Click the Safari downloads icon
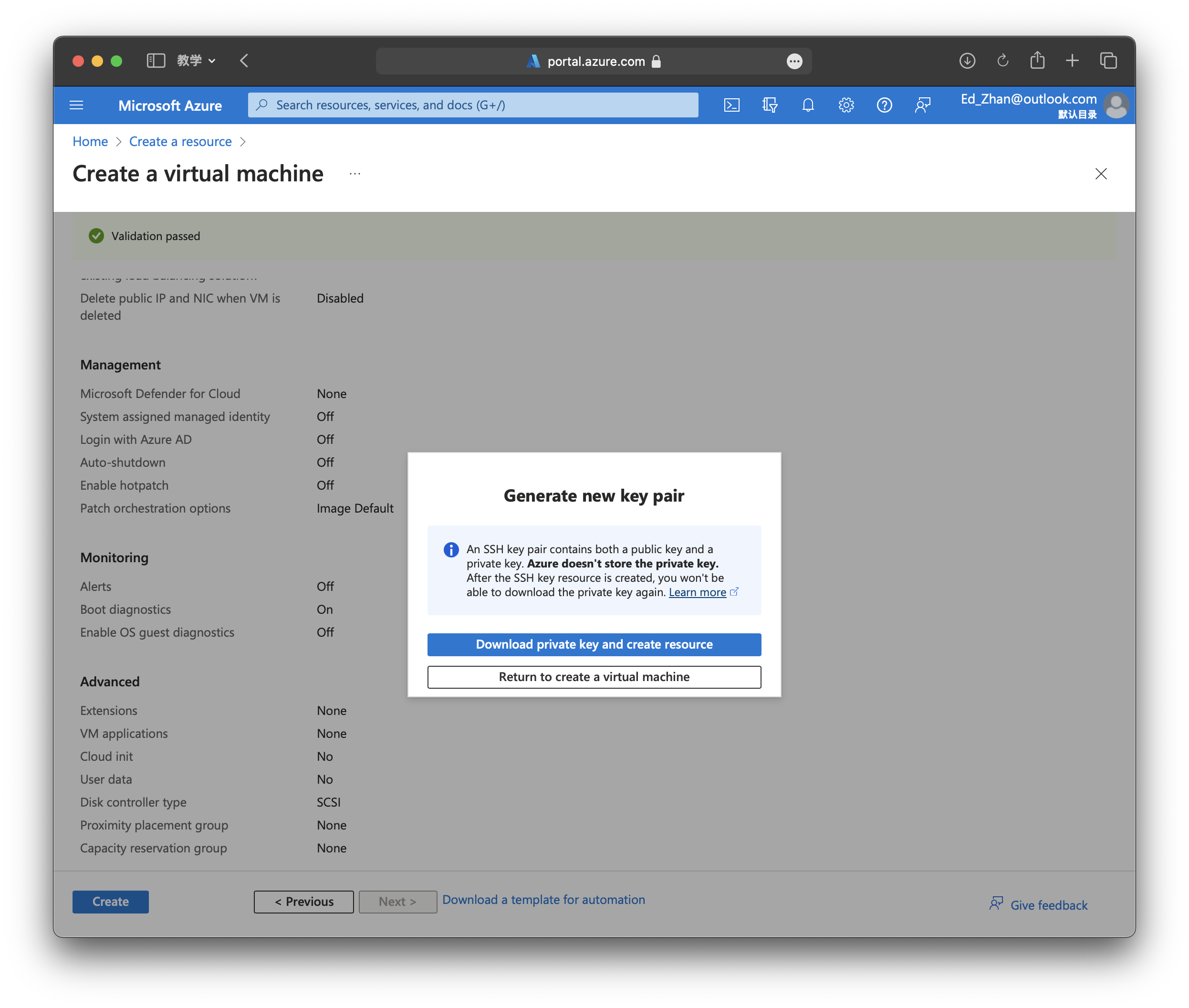 [x=967, y=61]
